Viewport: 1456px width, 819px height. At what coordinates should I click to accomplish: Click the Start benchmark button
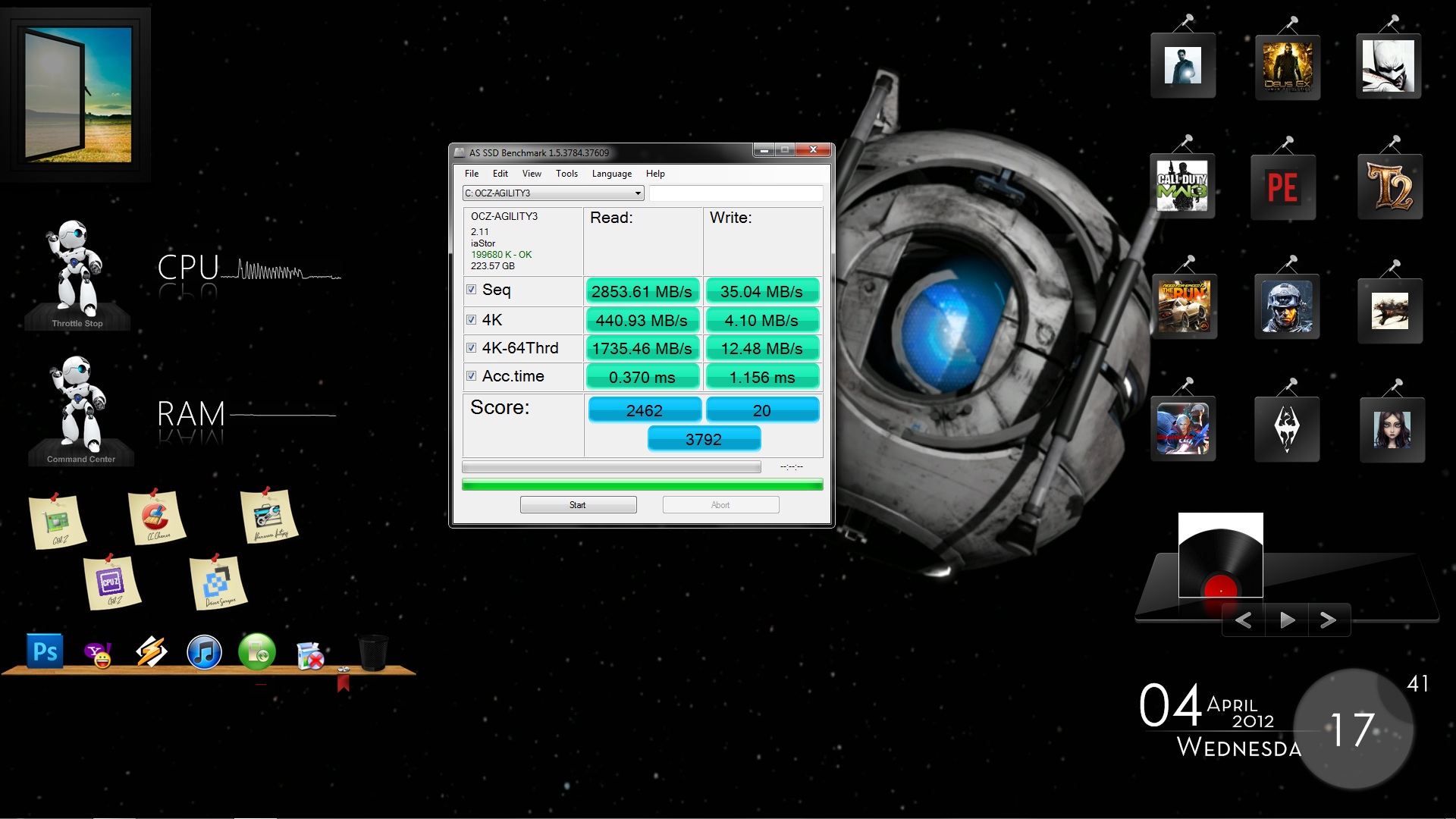[578, 505]
